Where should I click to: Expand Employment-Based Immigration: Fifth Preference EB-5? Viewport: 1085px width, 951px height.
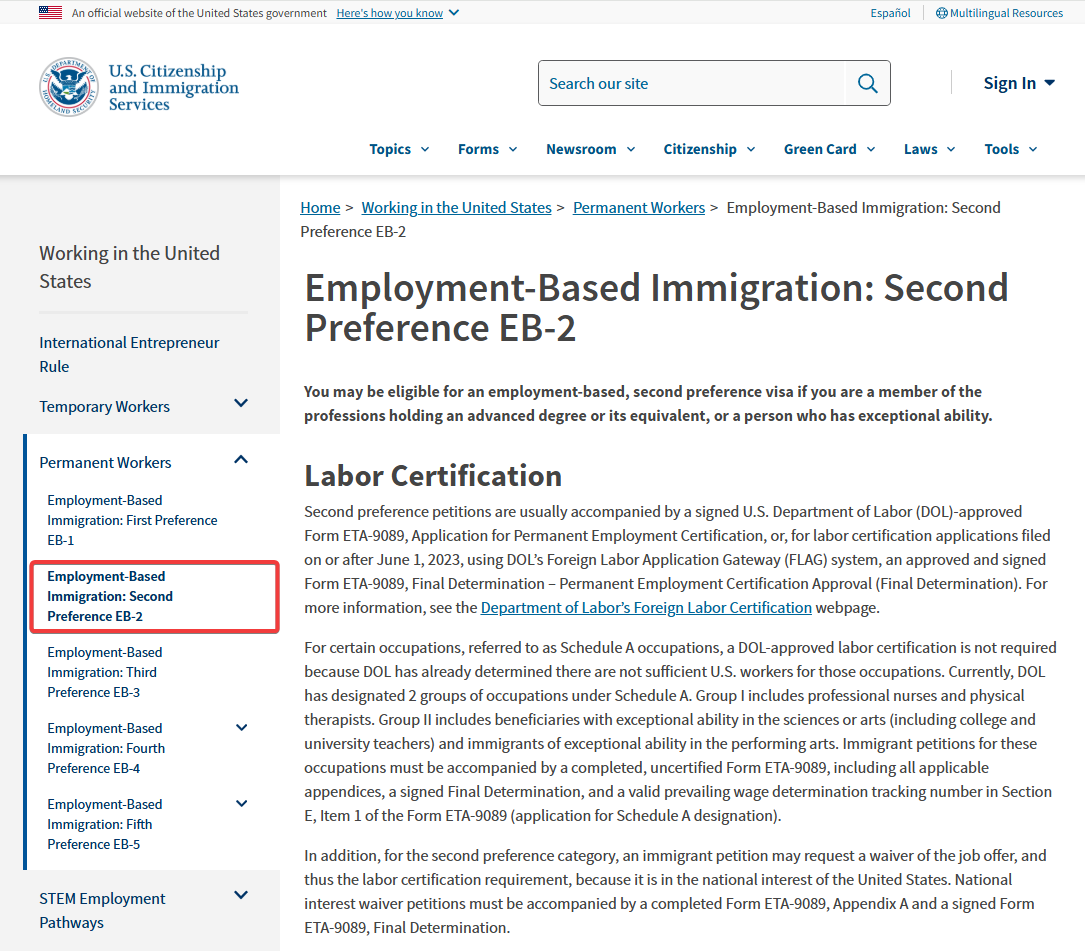click(x=241, y=803)
